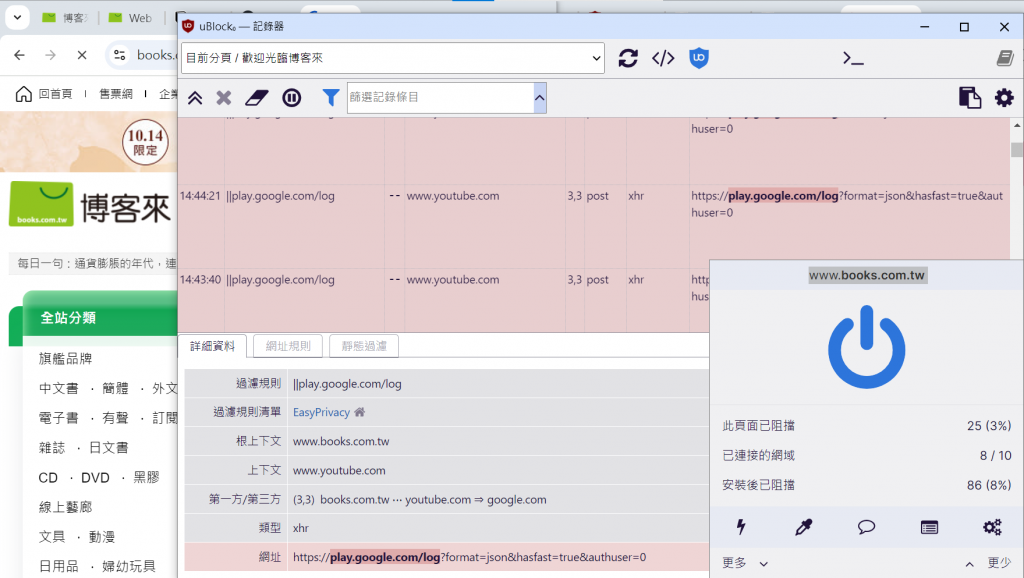Open the documentation book icon
The width and height of the screenshot is (1024, 578).
click(1005, 58)
